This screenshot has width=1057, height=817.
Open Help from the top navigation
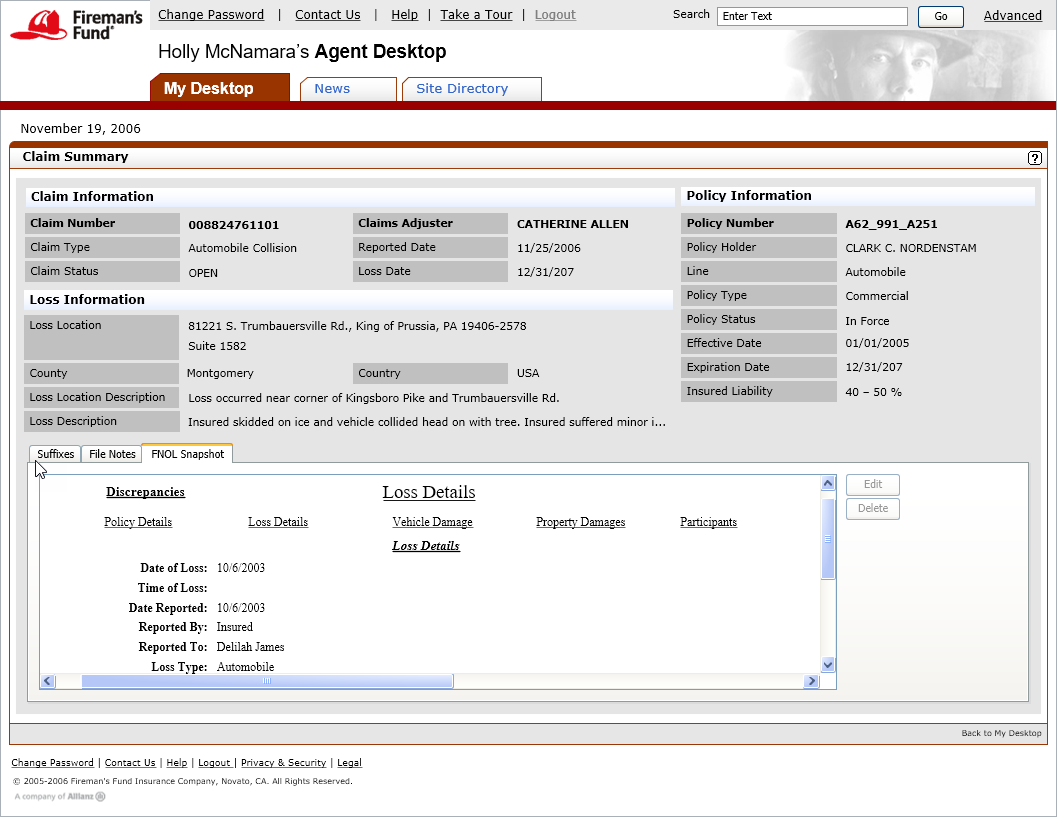pyautogui.click(x=404, y=15)
